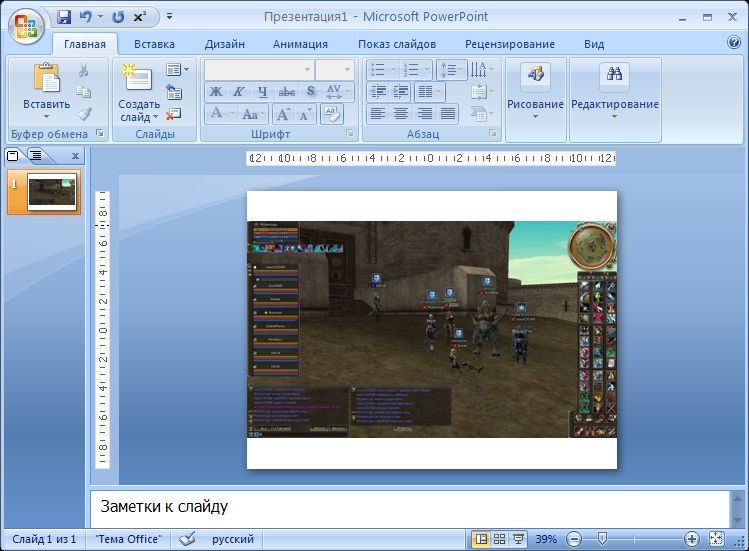
Task: Toggle strikethrough abc formatting
Action: click(287, 92)
